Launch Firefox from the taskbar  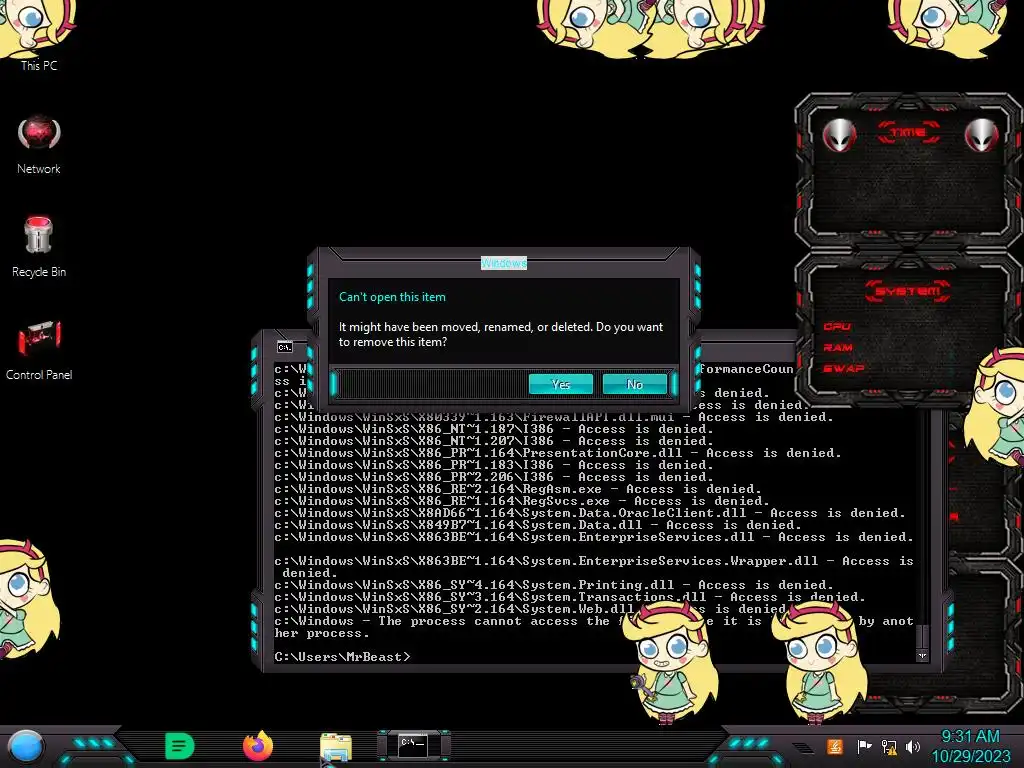[258, 746]
